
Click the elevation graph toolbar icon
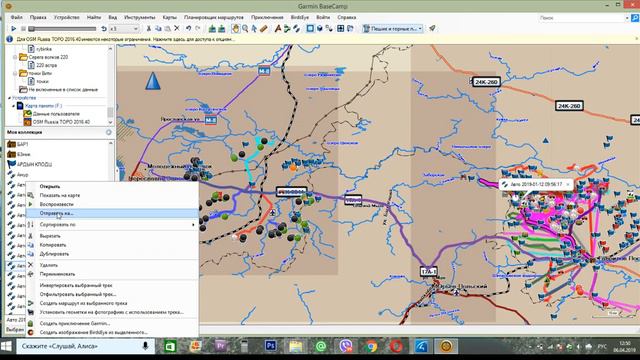(x=329, y=29)
